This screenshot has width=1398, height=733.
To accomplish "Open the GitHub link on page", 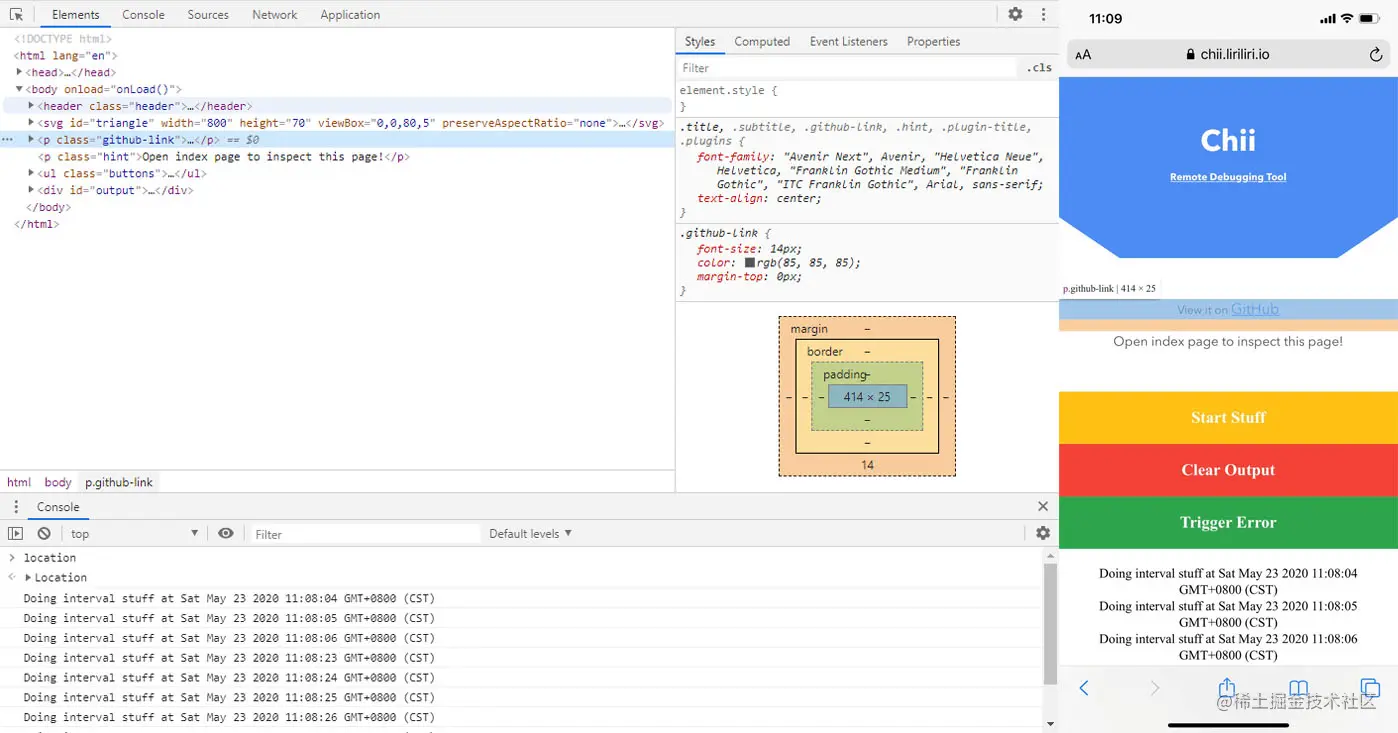I will tap(1254, 309).
